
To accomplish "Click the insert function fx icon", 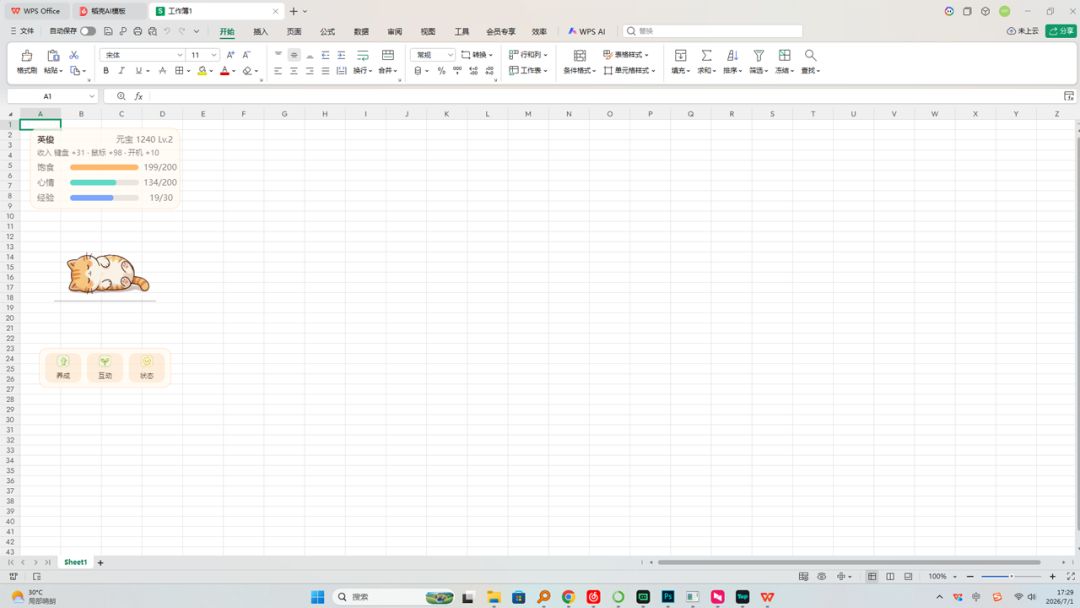I will [x=138, y=96].
